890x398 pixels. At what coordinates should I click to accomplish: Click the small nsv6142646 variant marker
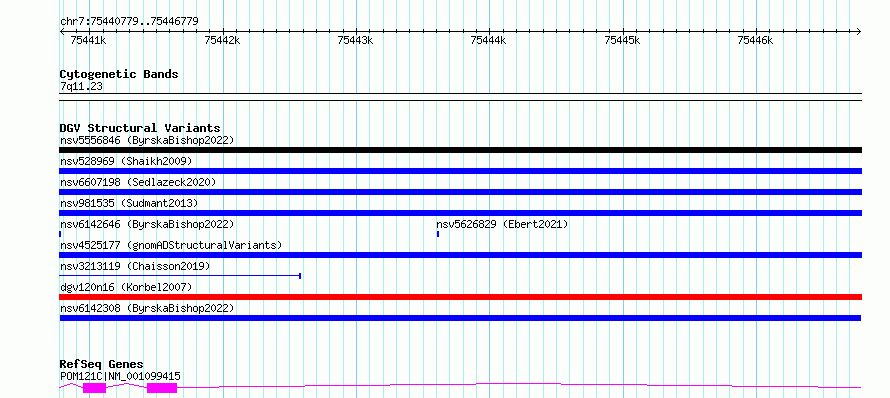(x=60, y=234)
